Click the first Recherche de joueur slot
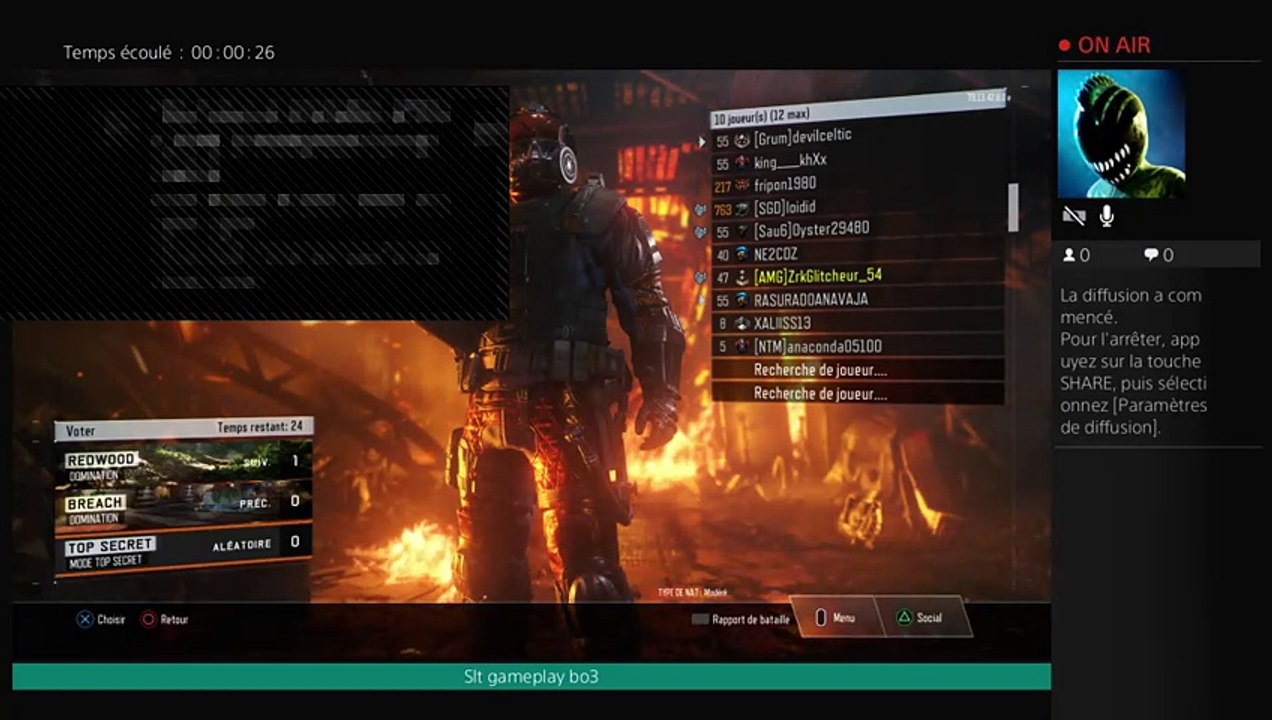The height and width of the screenshot is (720, 1272). coord(857,370)
